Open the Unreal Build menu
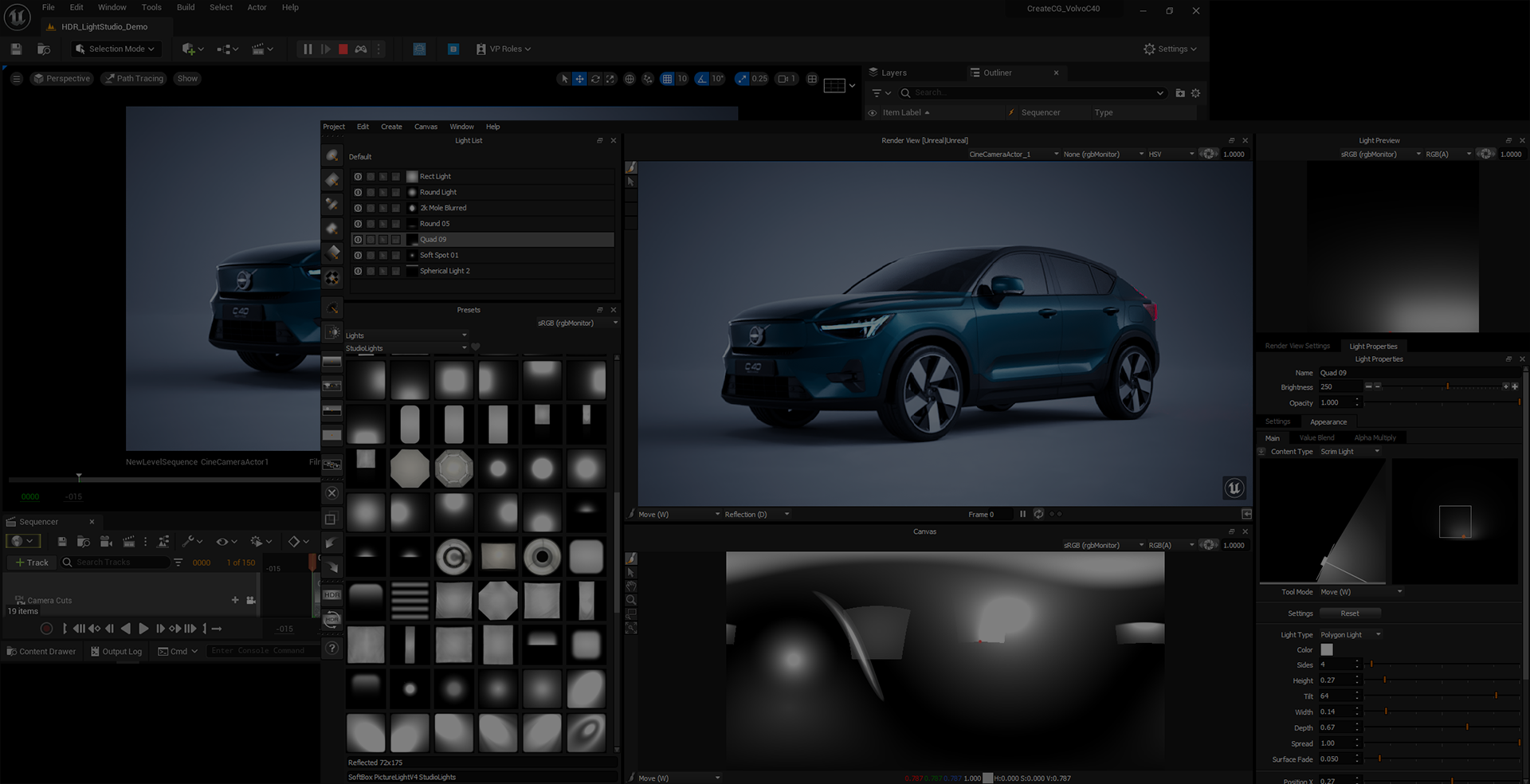The image size is (1530, 784). point(186,7)
